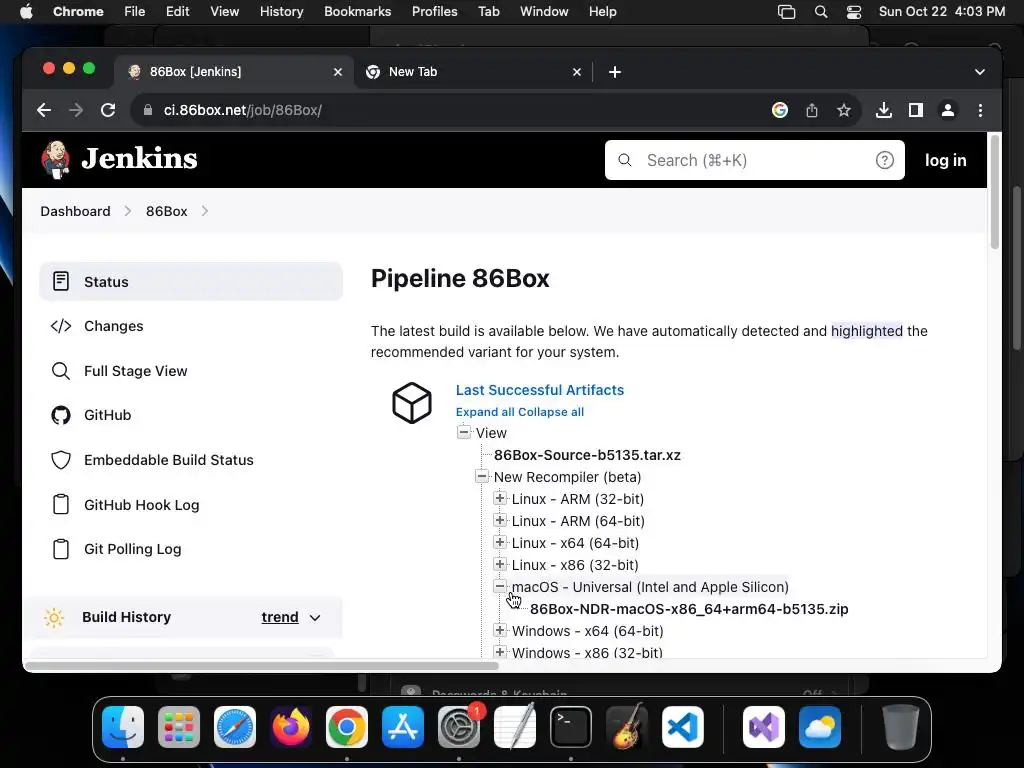The height and width of the screenshot is (768, 1024).
Task: Download 86Box-NDR-macOS-x86_64+arm64-b5135.zip
Action: (x=689, y=609)
